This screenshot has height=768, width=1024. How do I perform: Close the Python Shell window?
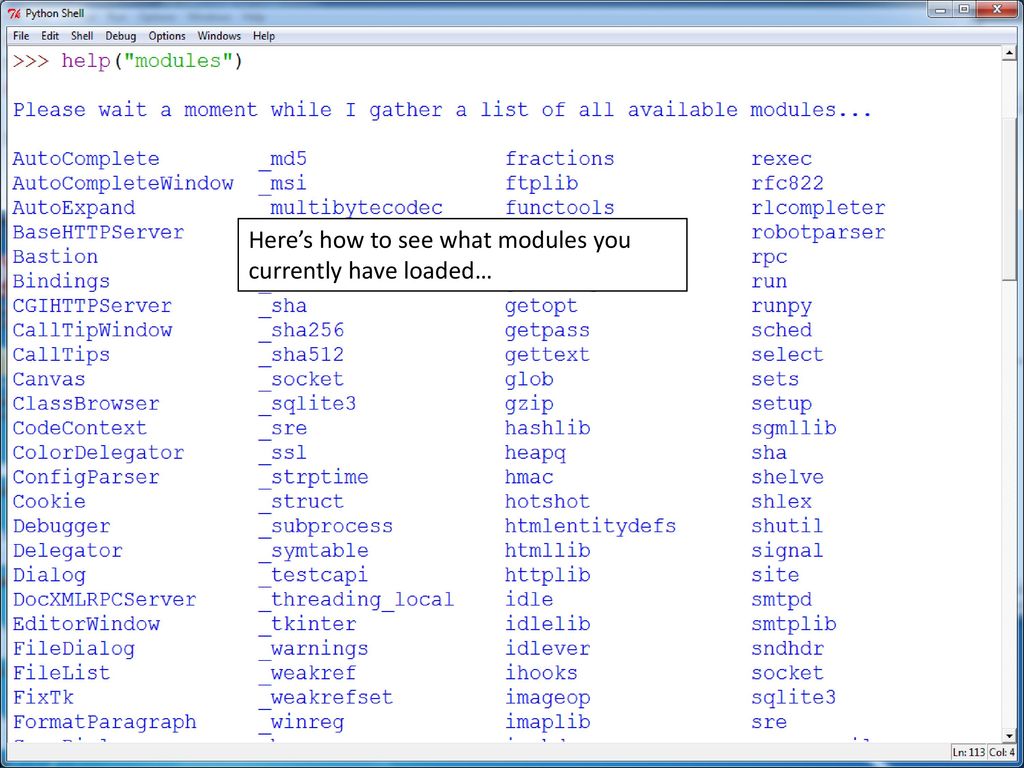tap(997, 10)
